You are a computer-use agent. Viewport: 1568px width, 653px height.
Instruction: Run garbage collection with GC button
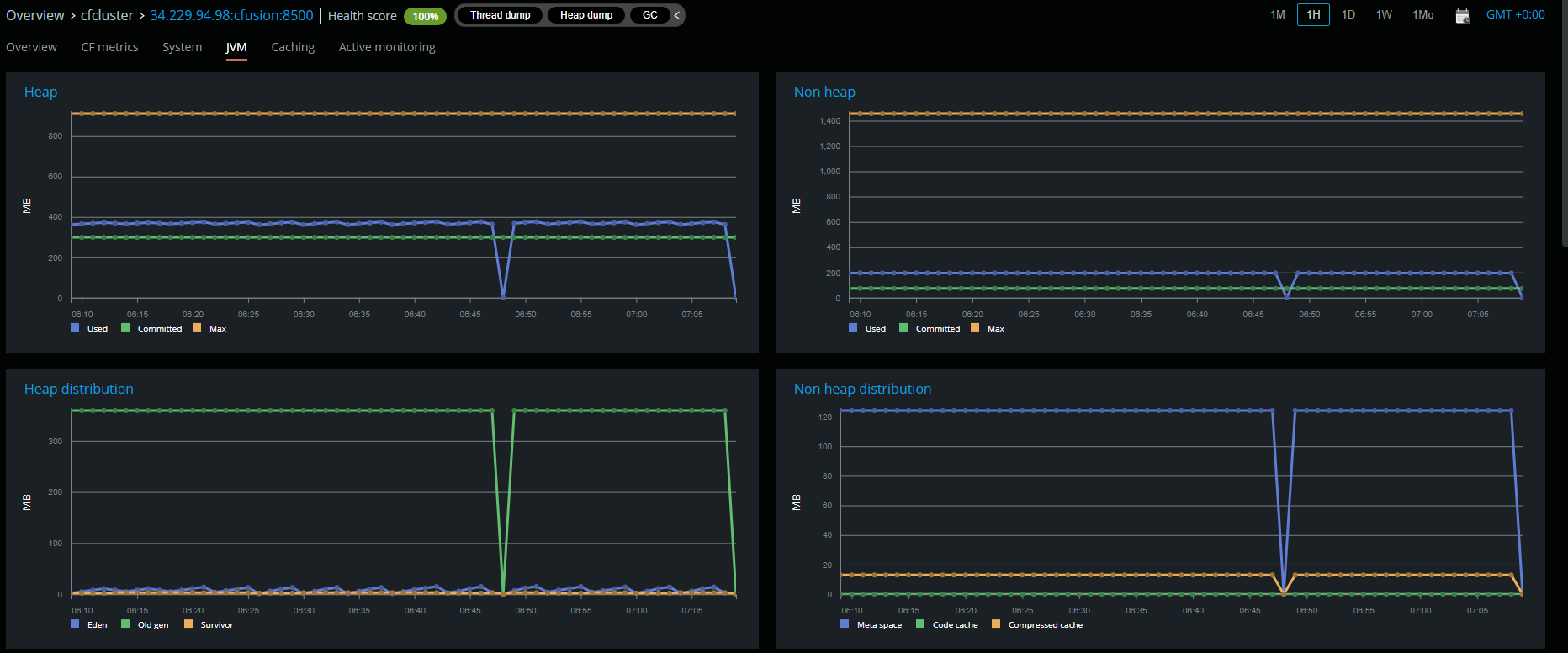649,15
